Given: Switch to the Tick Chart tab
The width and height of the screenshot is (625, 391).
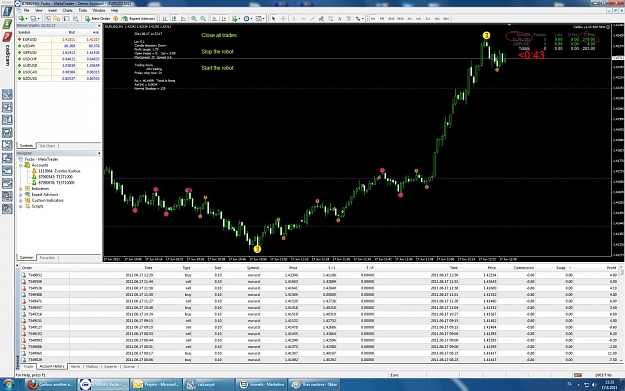Looking at the screenshot, I should [x=47, y=146].
